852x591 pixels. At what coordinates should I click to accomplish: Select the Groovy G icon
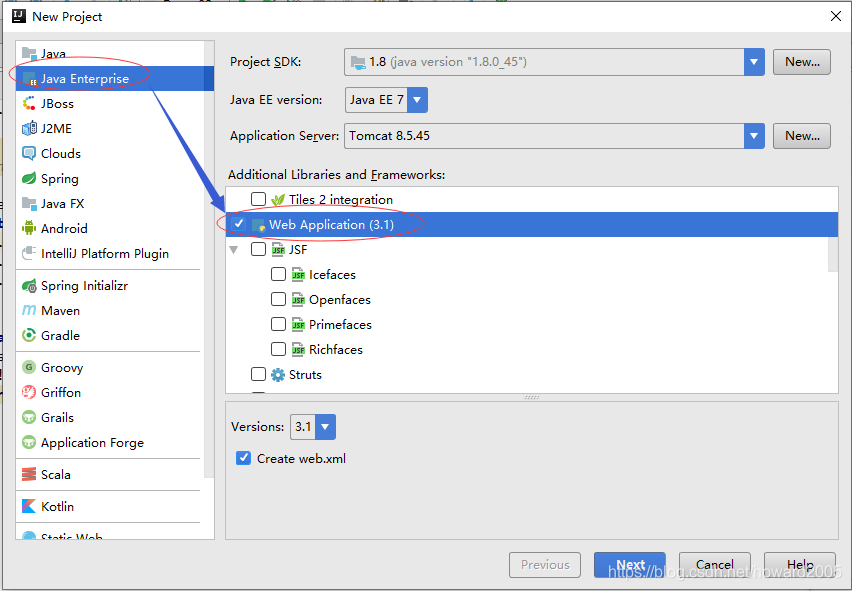(x=29, y=367)
